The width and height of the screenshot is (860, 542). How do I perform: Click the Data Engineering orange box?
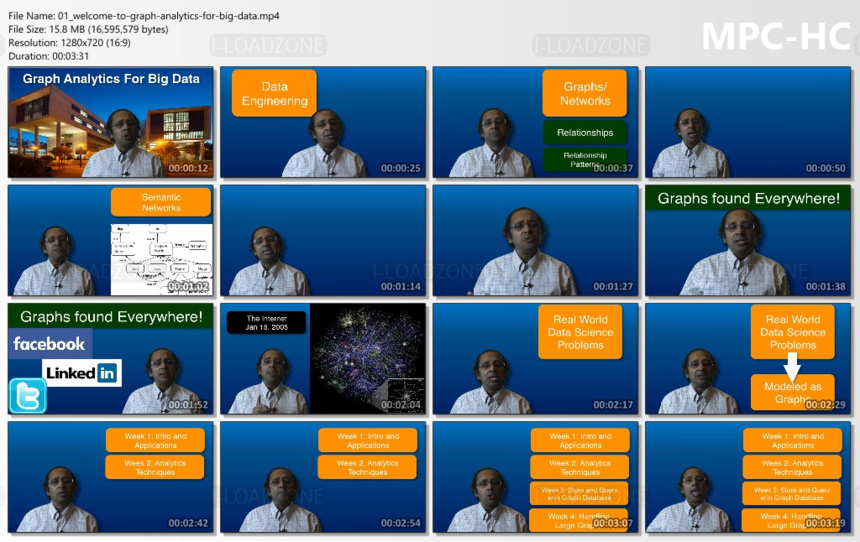[274, 93]
